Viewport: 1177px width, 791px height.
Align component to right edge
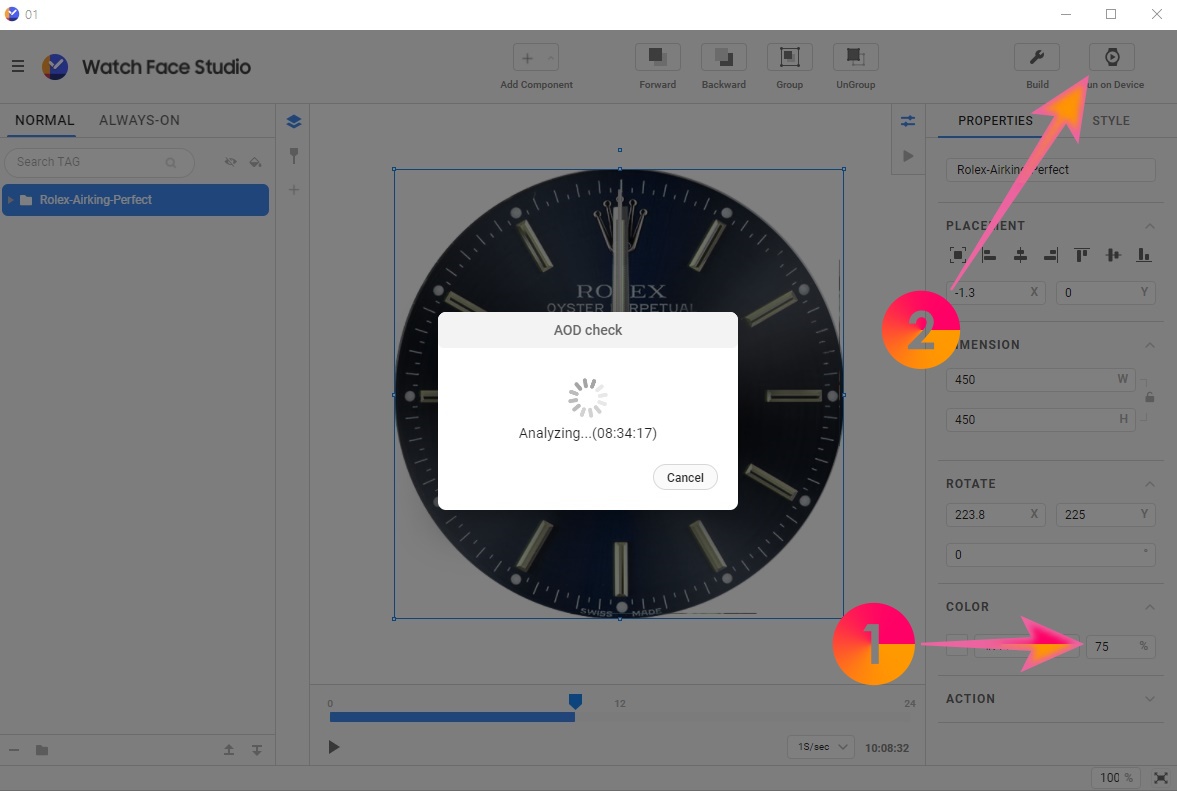pos(1051,255)
